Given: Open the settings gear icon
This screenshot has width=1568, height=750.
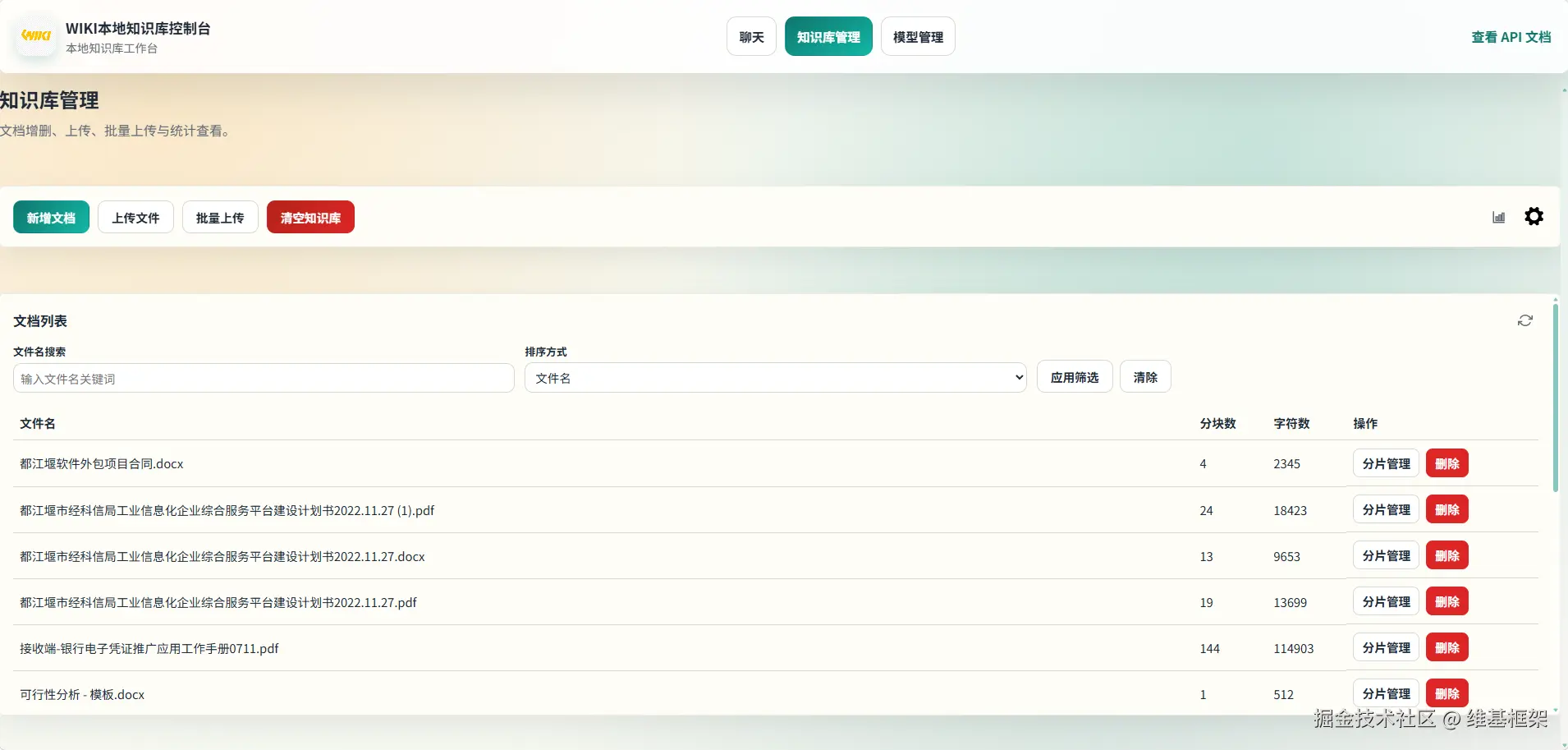Looking at the screenshot, I should pyautogui.click(x=1534, y=216).
